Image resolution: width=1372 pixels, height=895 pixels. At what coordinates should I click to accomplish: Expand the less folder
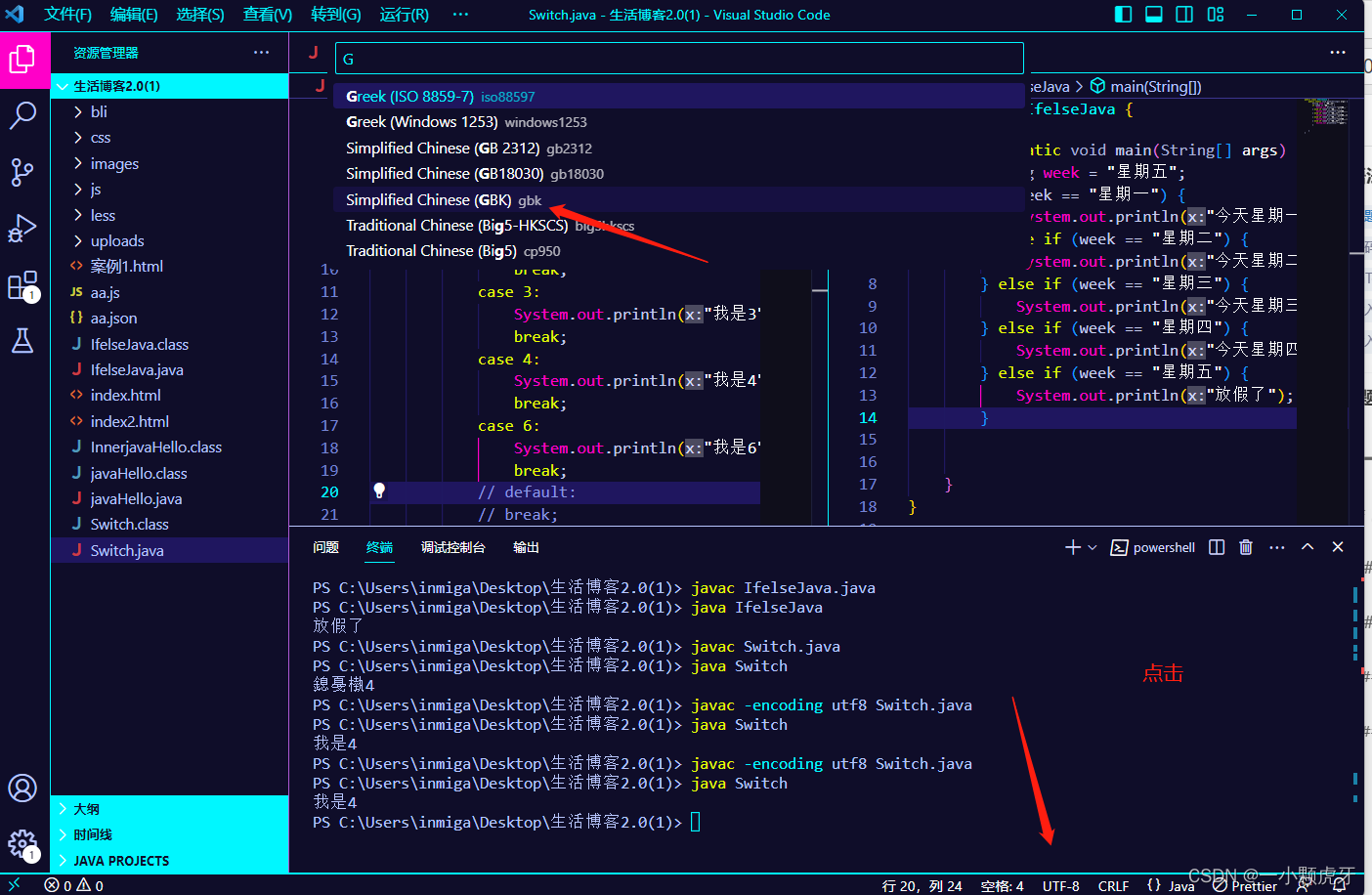pyautogui.click(x=169, y=215)
